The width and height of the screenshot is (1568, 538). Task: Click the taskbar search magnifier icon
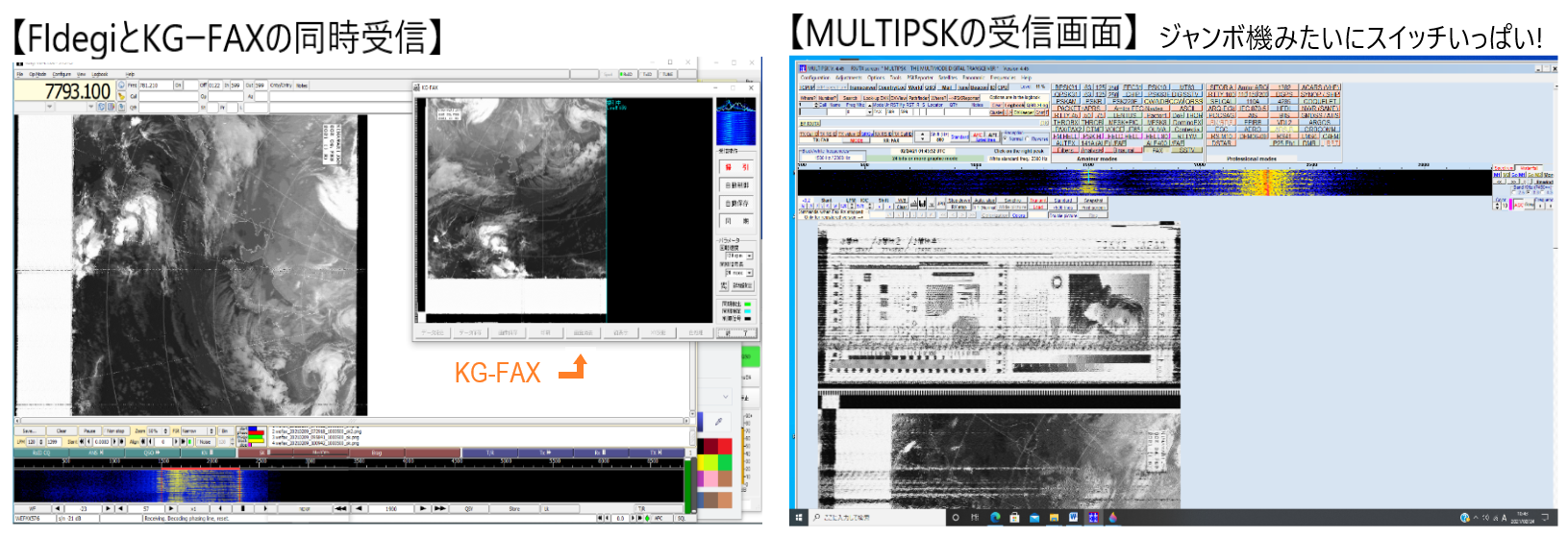pyautogui.click(x=817, y=517)
